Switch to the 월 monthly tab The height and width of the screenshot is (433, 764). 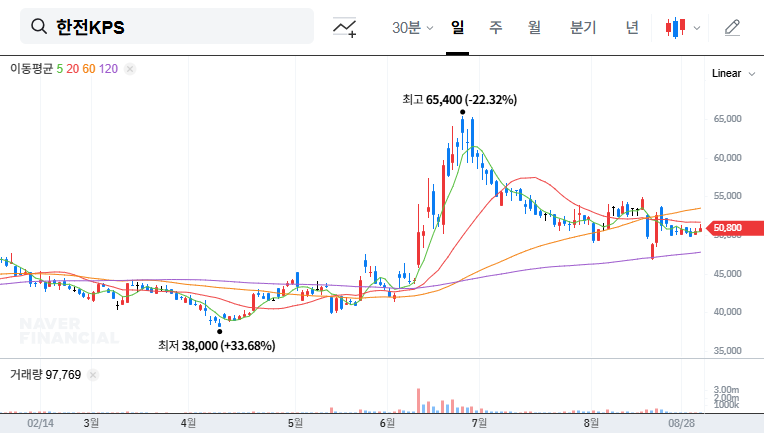pos(535,27)
